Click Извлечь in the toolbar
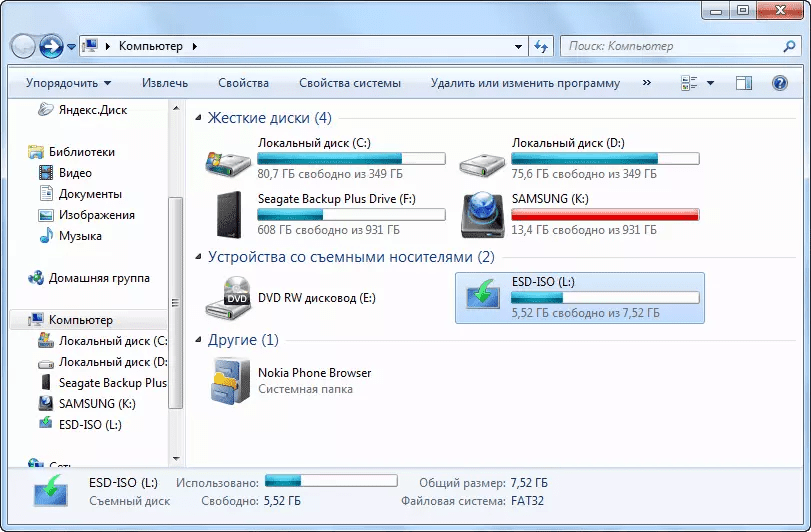The height and width of the screenshot is (532, 811). [165, 83]
